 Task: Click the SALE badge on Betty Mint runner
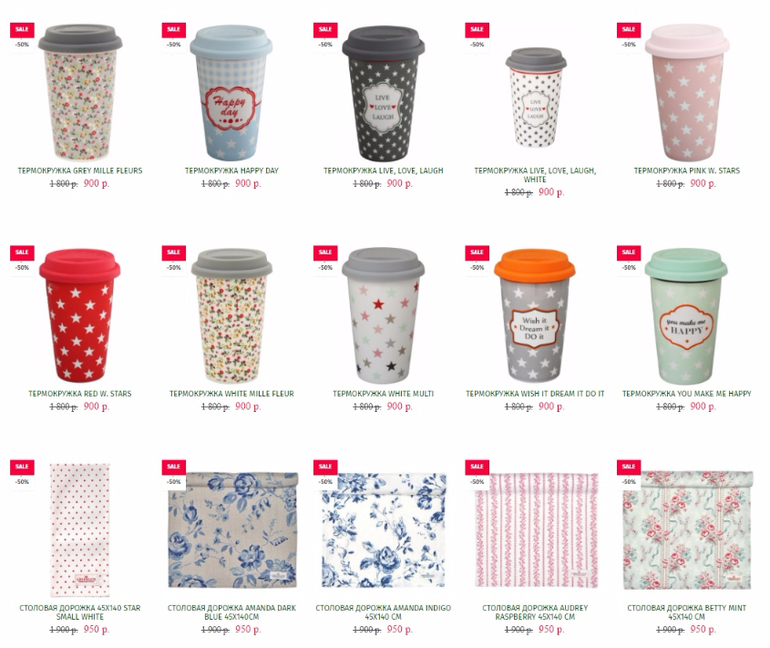[x=629, y=466]
